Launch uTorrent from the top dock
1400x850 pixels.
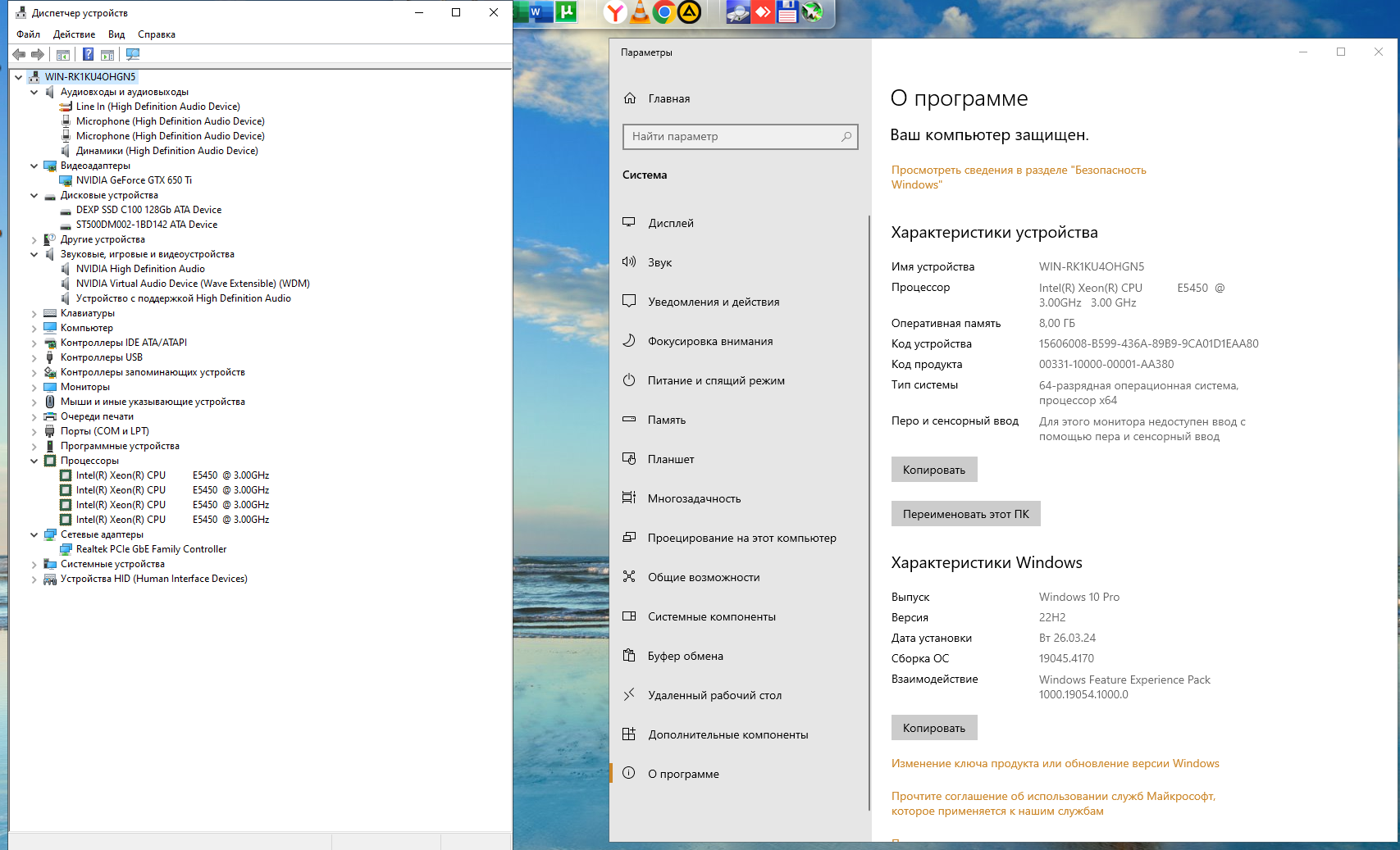point(566,11)
